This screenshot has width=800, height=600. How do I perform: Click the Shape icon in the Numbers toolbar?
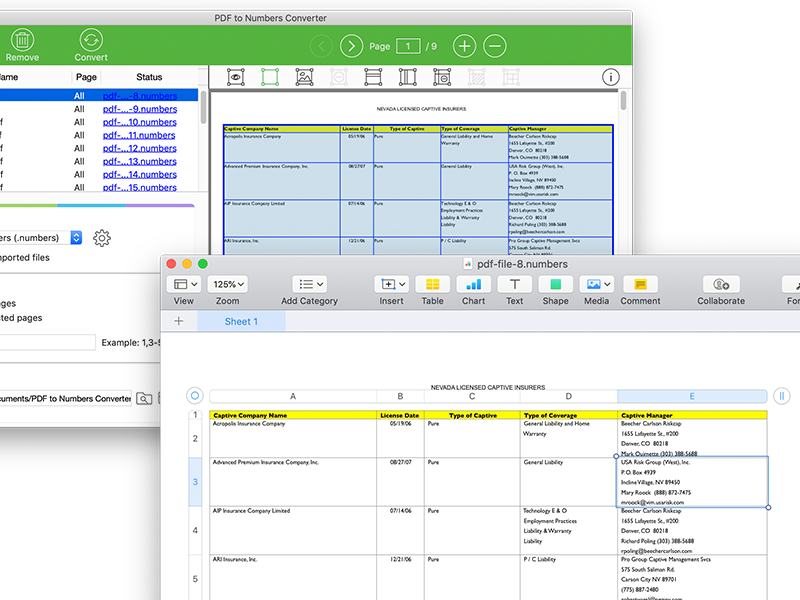pyautogui.click(x=556, y=284)
